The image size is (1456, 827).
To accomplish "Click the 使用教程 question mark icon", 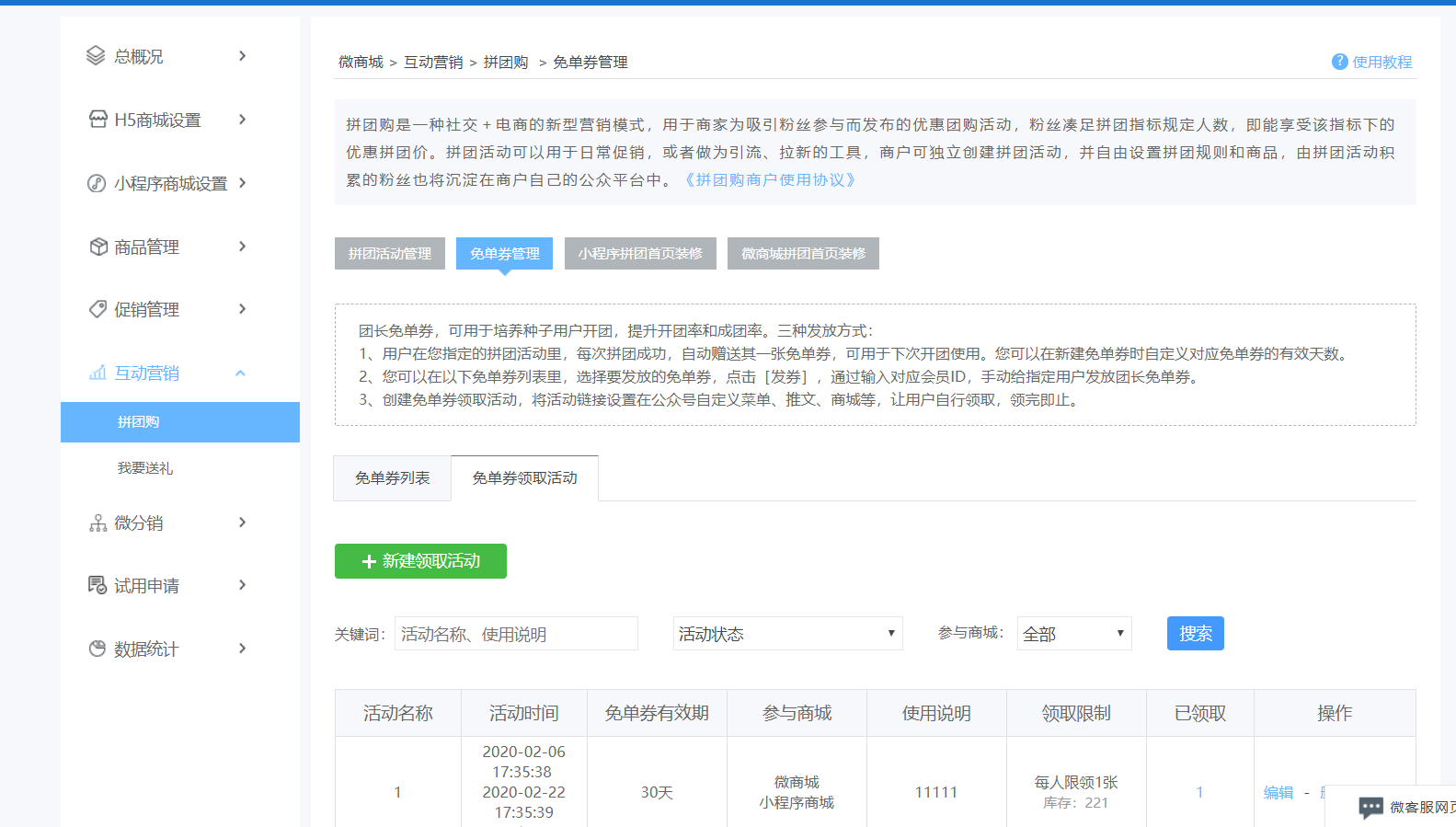I will pyautogui.click(x=1339, y=62).
